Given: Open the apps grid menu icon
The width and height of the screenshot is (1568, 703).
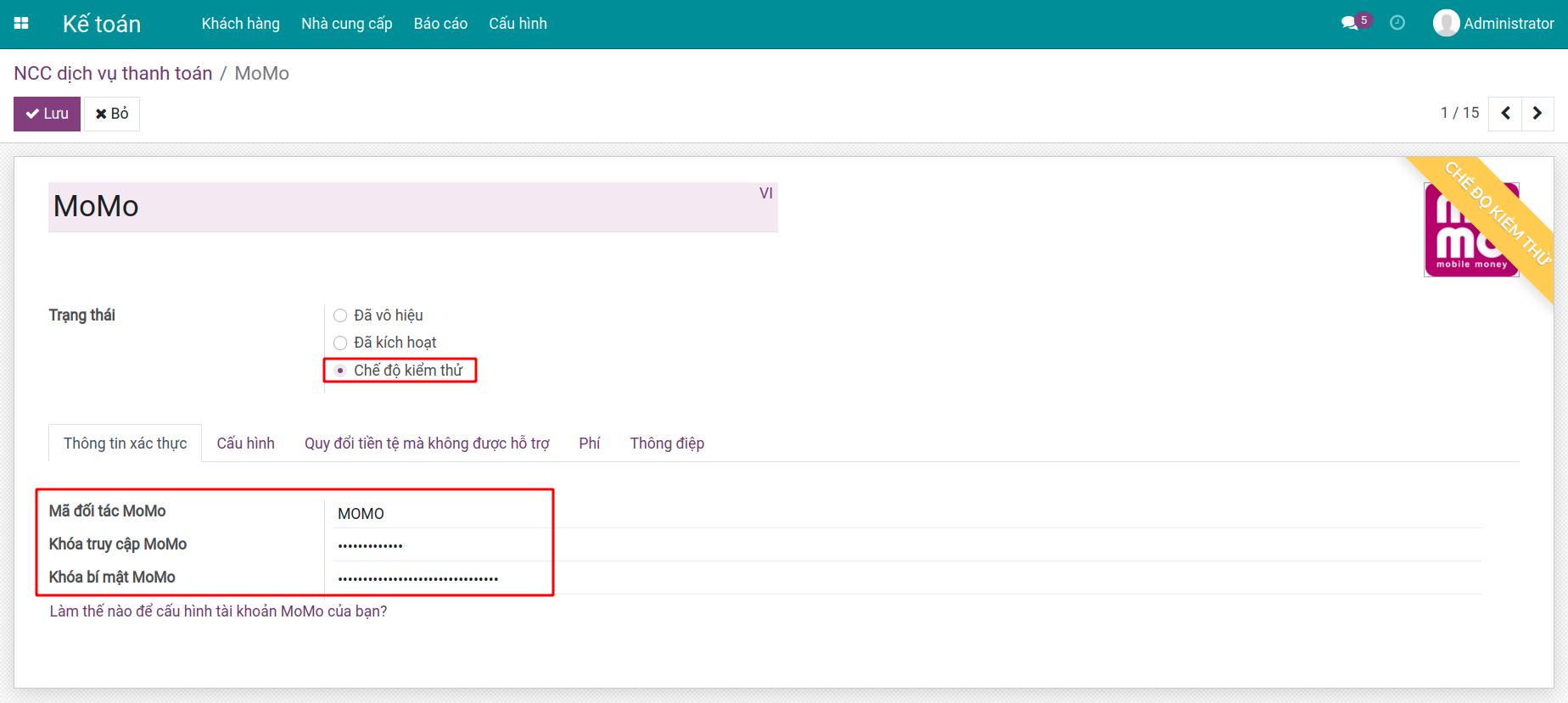Looking at the screenshot, I should pos(21,24).
